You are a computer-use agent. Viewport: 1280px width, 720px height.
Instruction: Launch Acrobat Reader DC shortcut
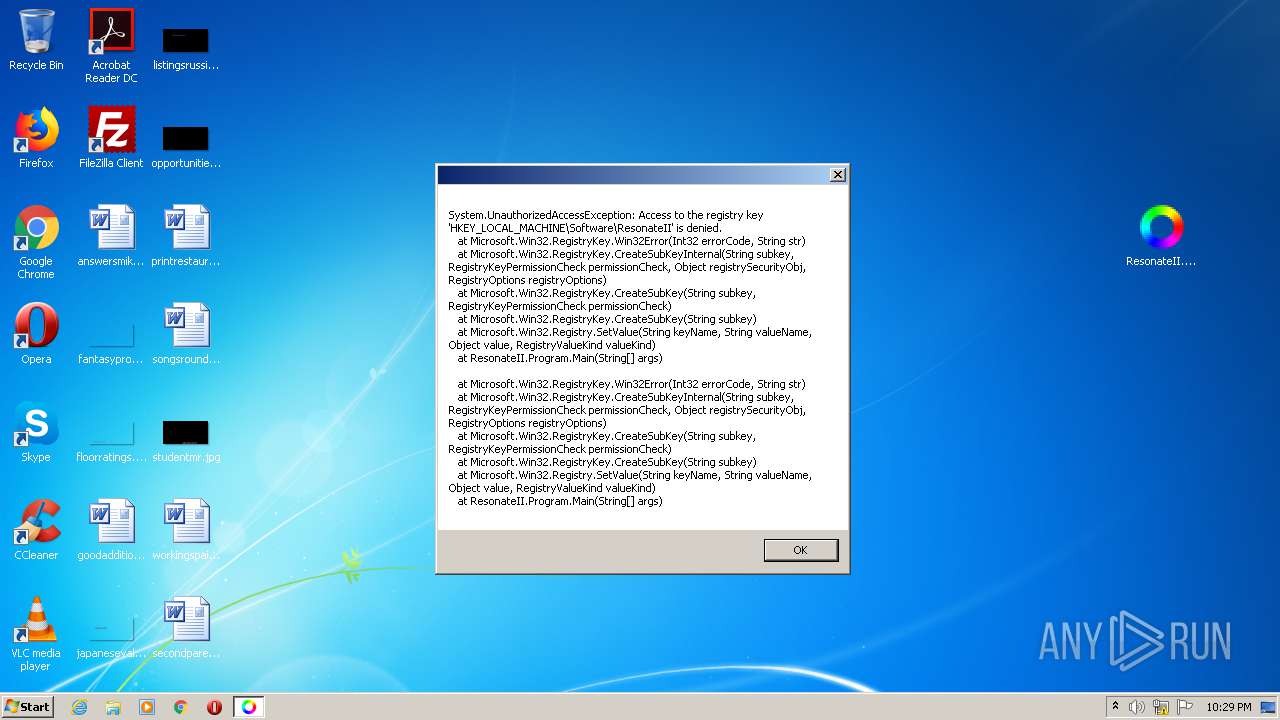(x=111, y=46)
